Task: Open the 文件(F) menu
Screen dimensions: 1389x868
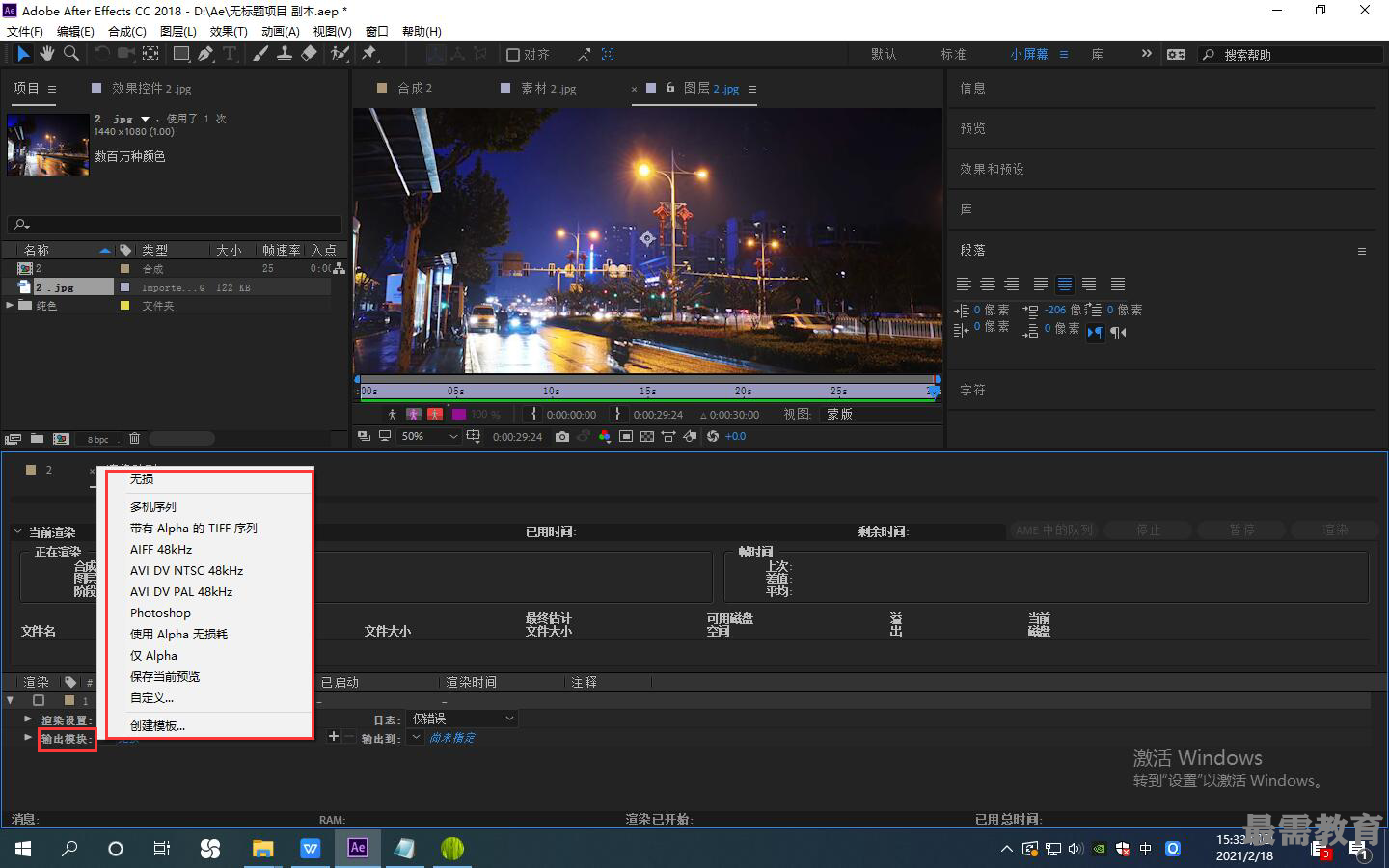Action: 25,32
